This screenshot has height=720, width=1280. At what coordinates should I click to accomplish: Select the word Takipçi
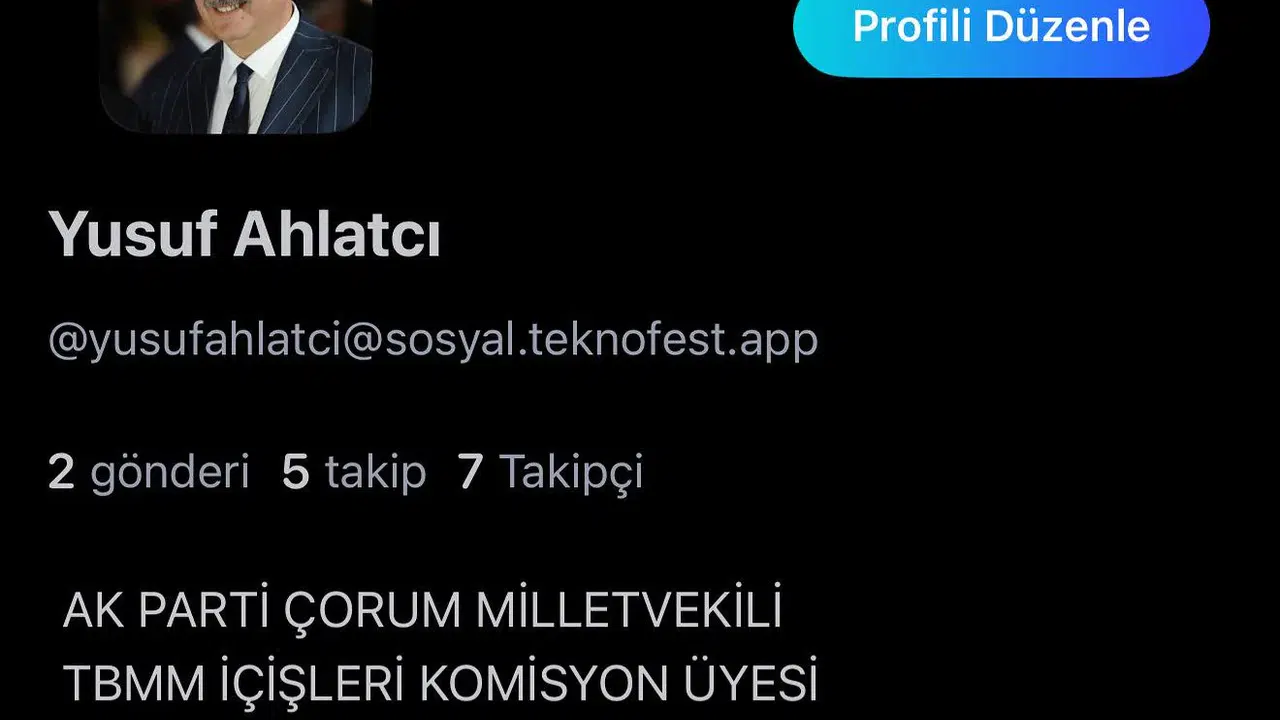point(571,471)
